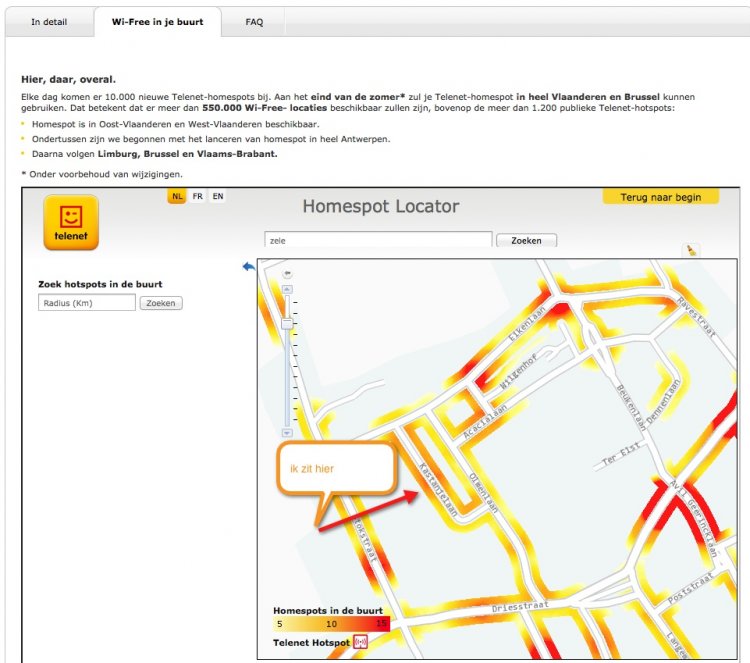
Task: Click the Poststraat street label on map
Action: coord(690,587)
